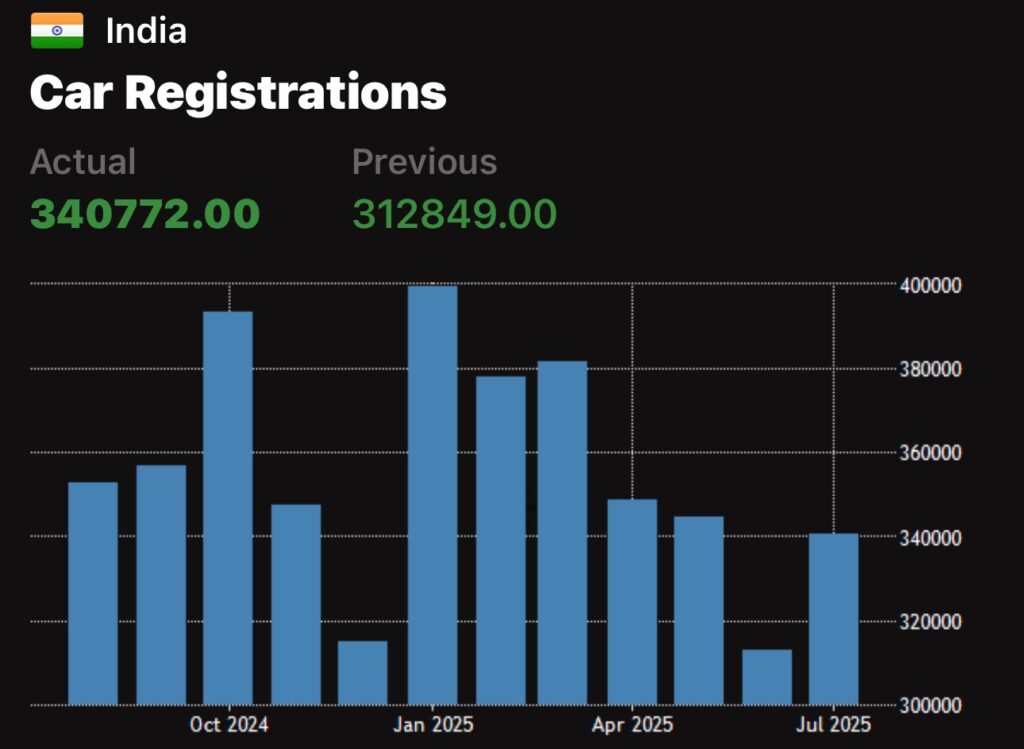1024x749 pixels.
Task: Select the Jan 2025 axis label
Action: [x=433, y=724]
